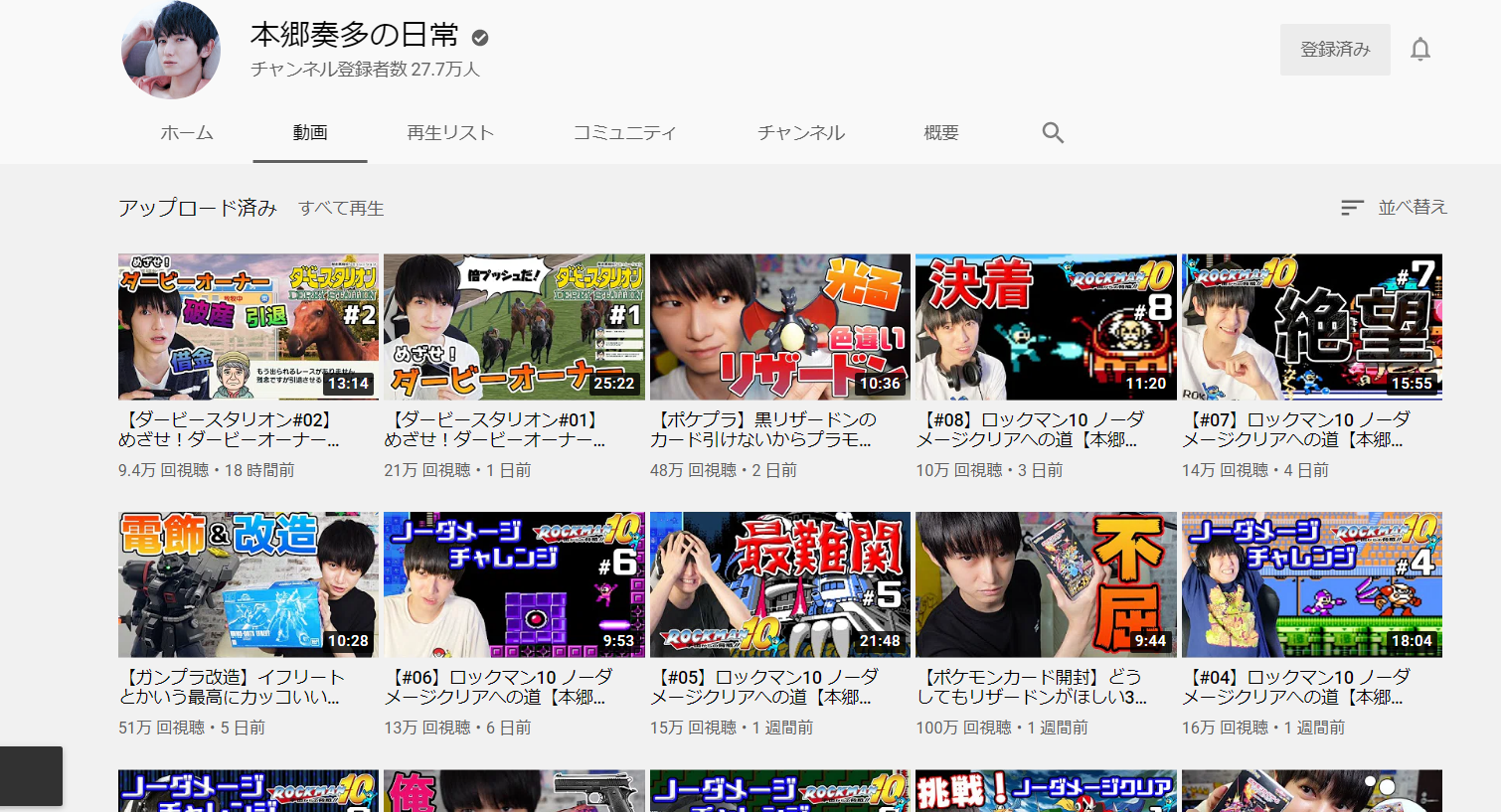Click the 21:48 duration badge
The image size is (1501, 812).
(880, 641)
